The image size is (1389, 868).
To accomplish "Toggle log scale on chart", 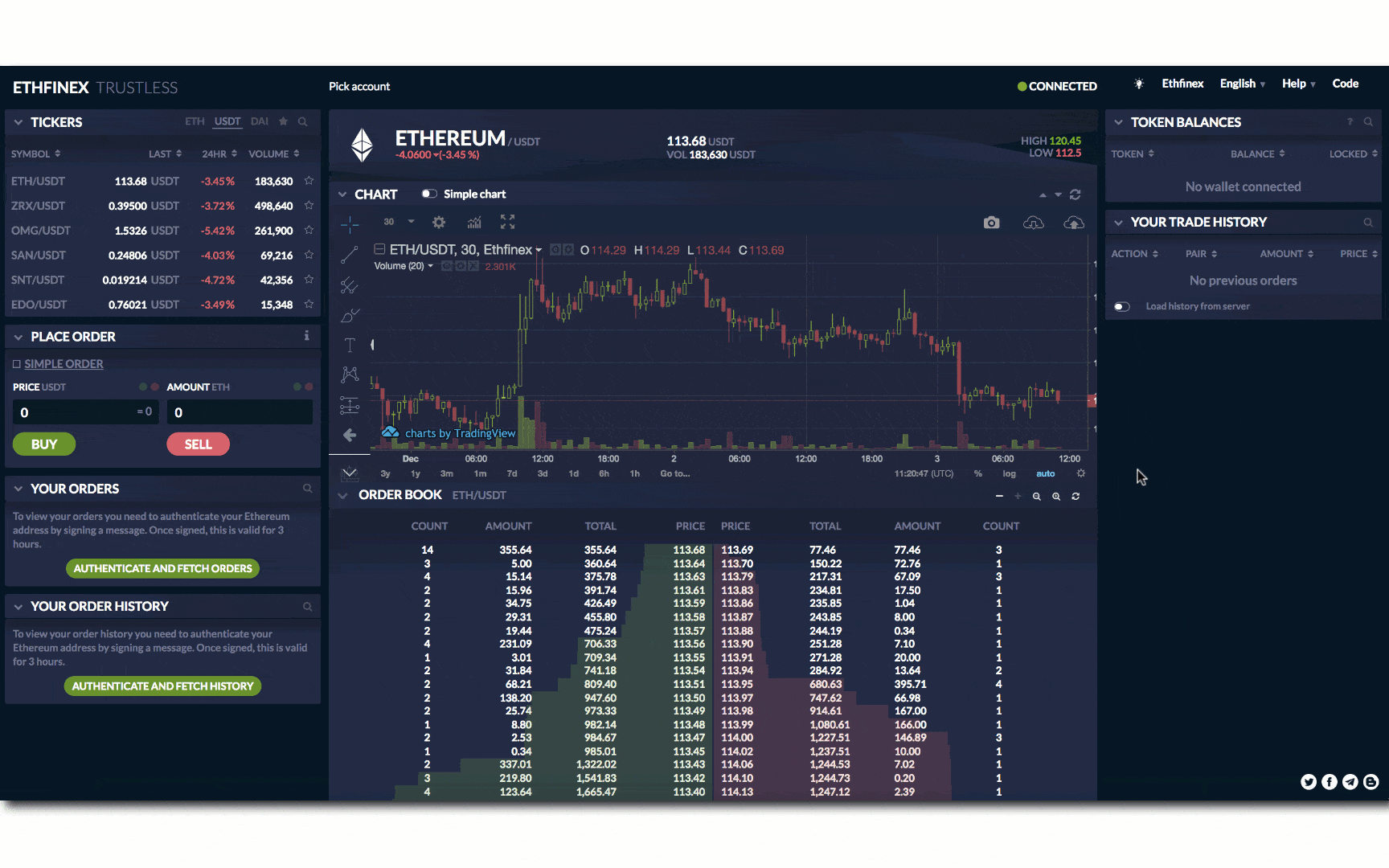I will click(1009, 474).
